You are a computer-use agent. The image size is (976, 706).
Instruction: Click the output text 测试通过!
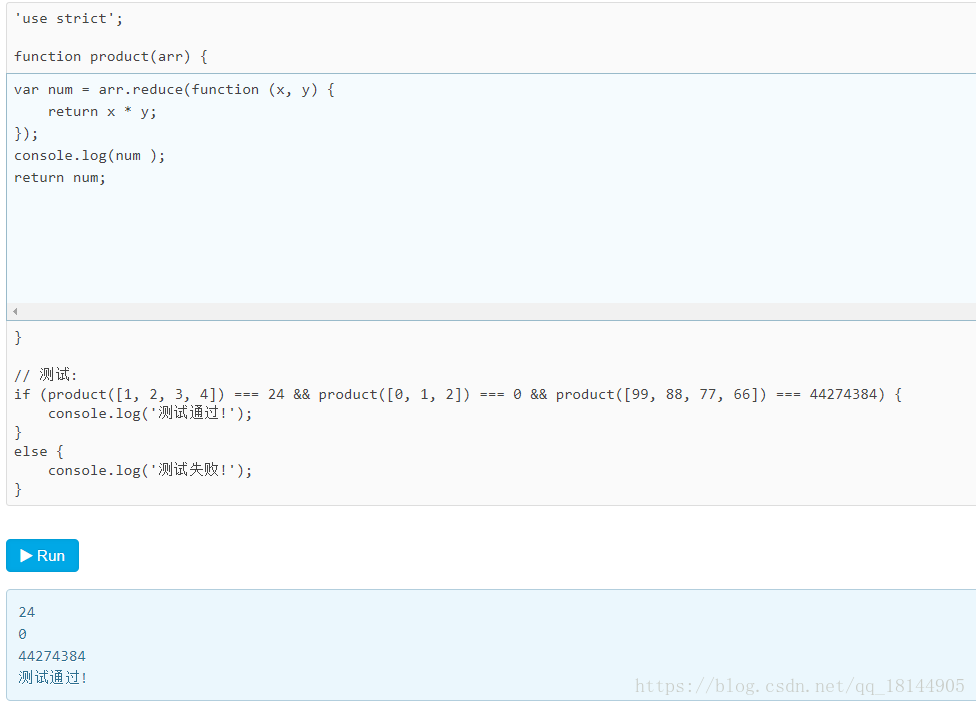(x=52, y=677)
